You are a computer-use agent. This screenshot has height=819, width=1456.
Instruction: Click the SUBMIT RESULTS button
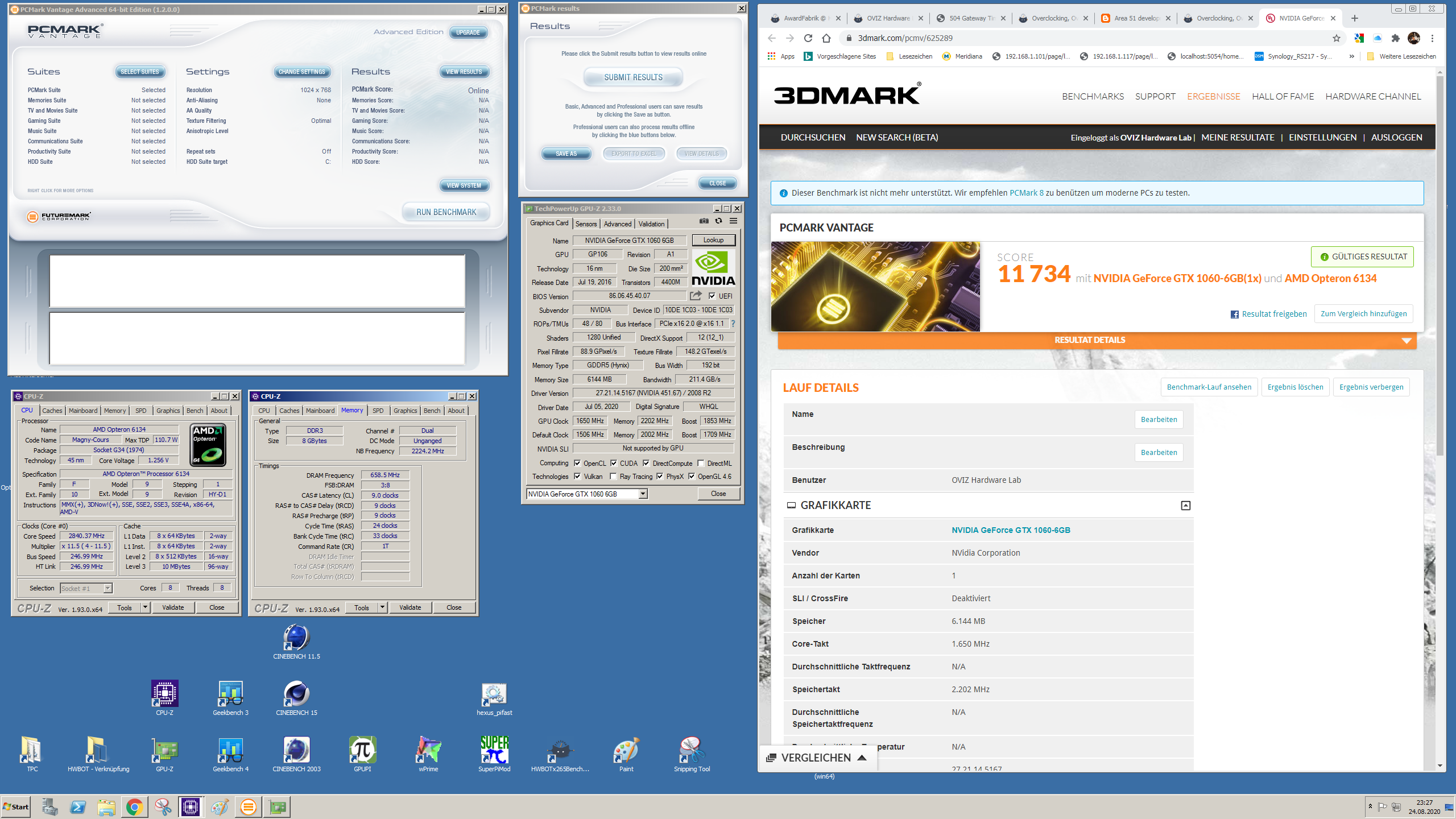click(x=633, y=77)
